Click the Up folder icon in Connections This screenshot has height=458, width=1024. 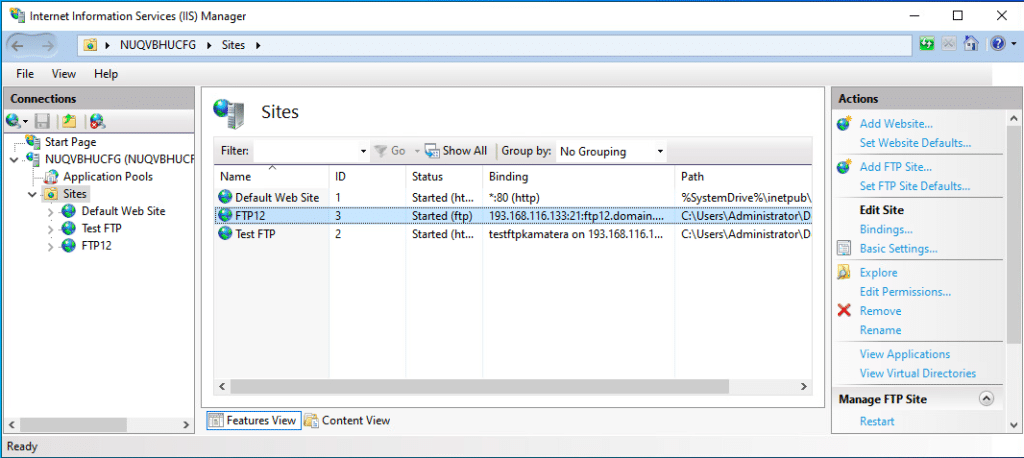coord(69,121)
